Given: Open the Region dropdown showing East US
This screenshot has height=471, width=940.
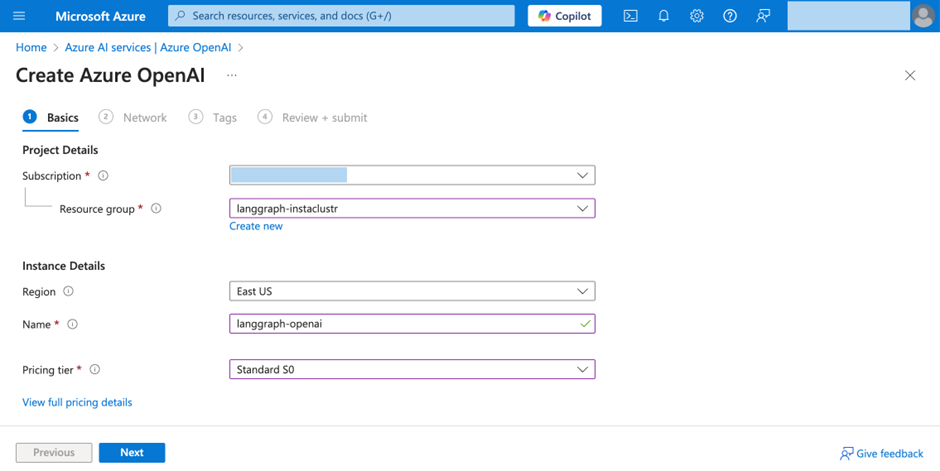Looking at the screenshot, I should pyautogui.click(x=412, y=291).
